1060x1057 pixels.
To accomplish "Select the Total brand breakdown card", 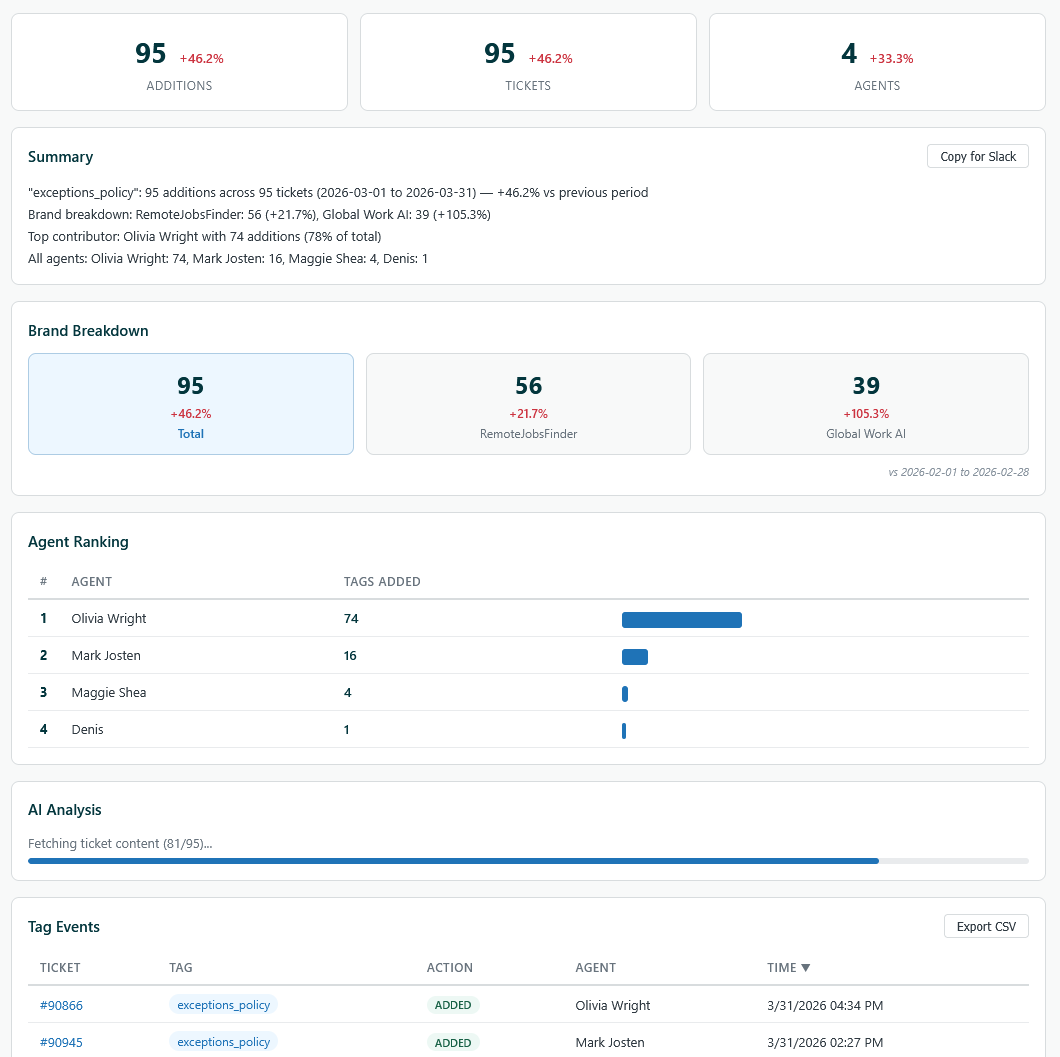I will coord(190,403).
